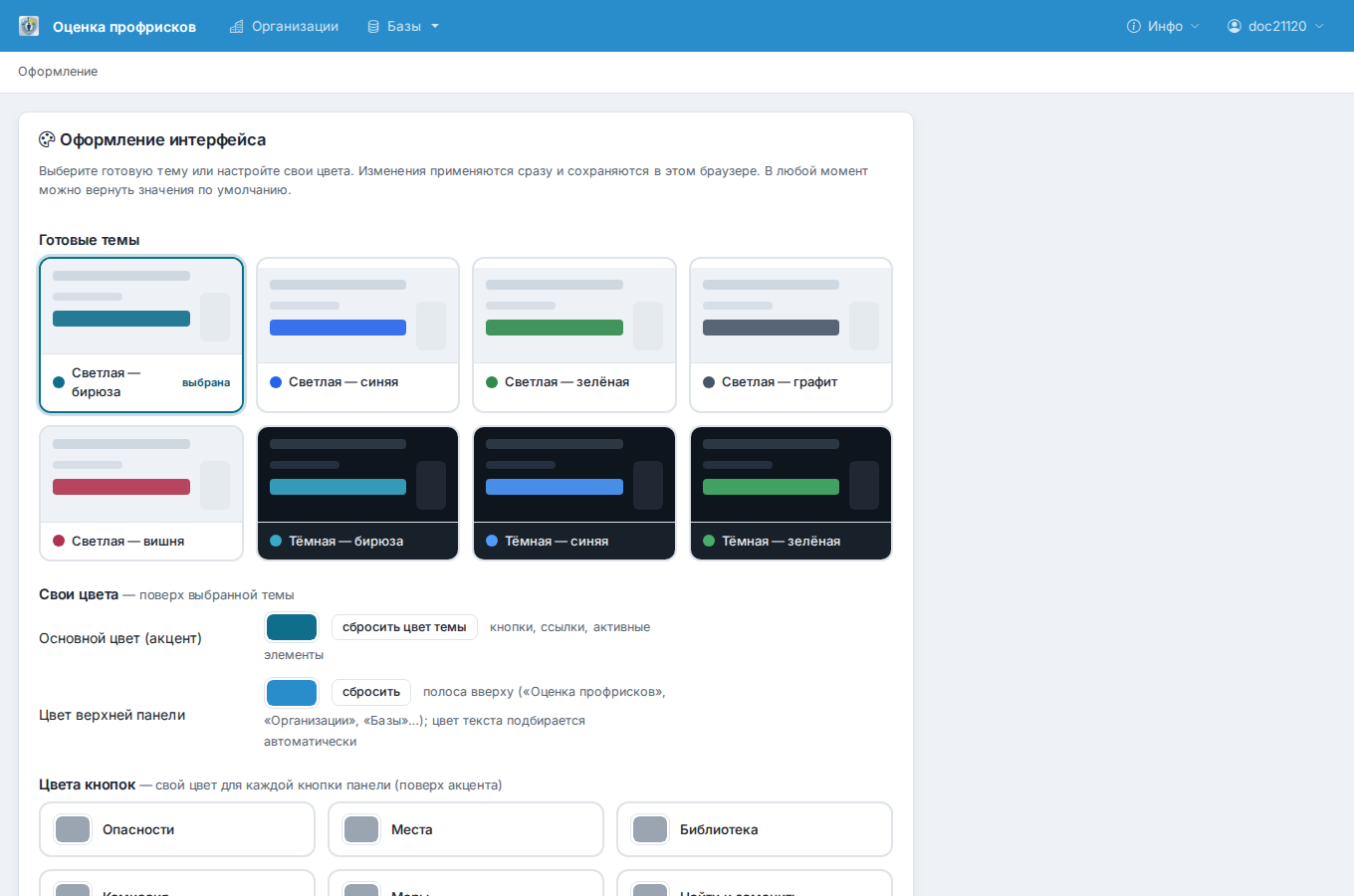1354x896 pixels.
Task: Click the Библиотека label text
Action: [x=719, y=829]
